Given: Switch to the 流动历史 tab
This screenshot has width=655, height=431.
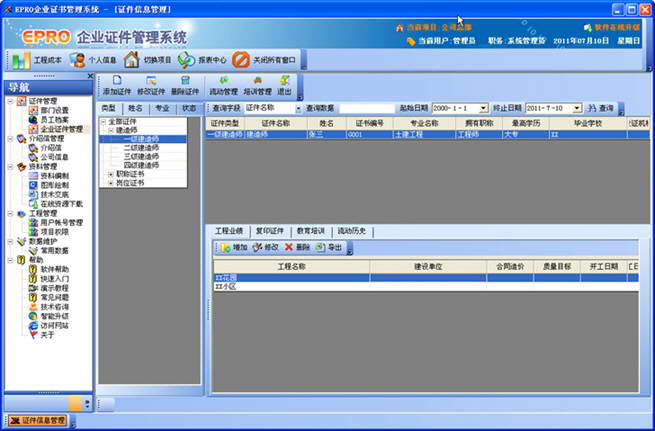Looking at the screenshot, I should tap(352, 231).
